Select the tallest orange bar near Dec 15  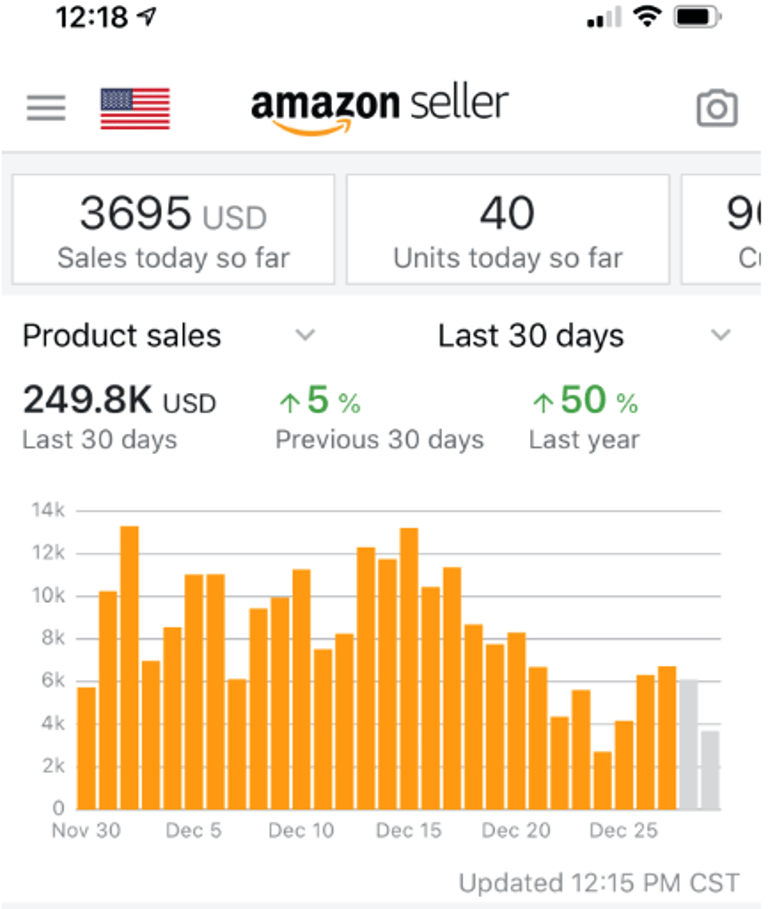(409, 668)
